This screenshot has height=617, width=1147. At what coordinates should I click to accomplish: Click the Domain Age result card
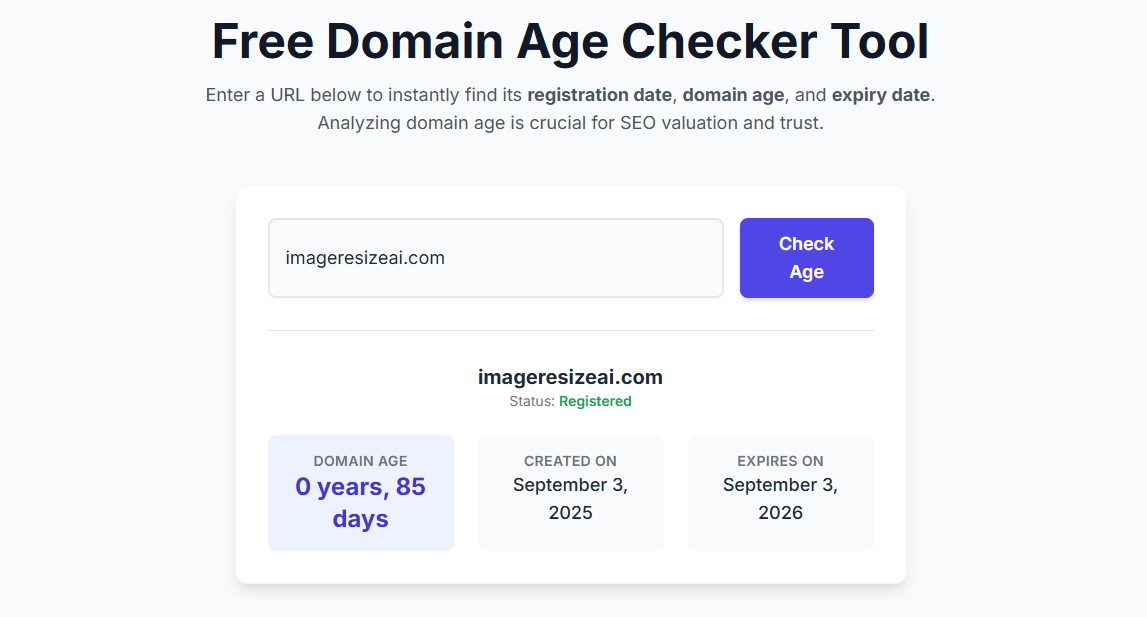tap(360, 492)
